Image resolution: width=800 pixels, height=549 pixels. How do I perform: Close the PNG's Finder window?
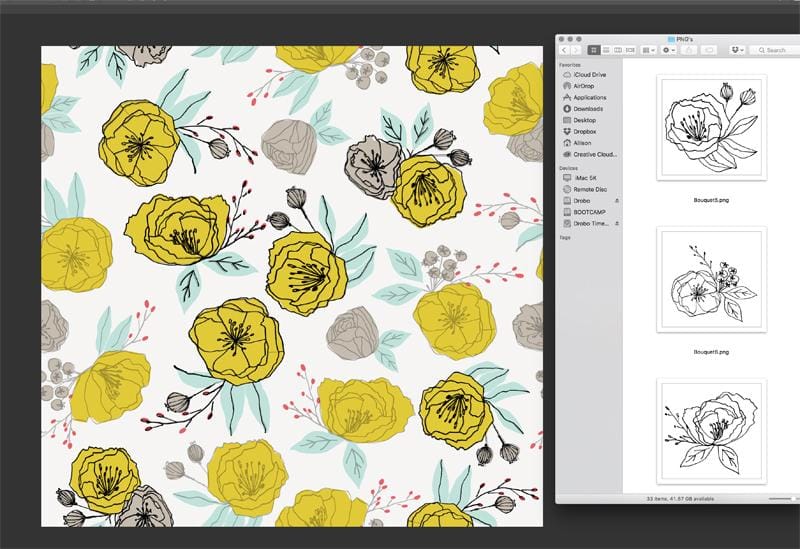click(x=562, y=39)
